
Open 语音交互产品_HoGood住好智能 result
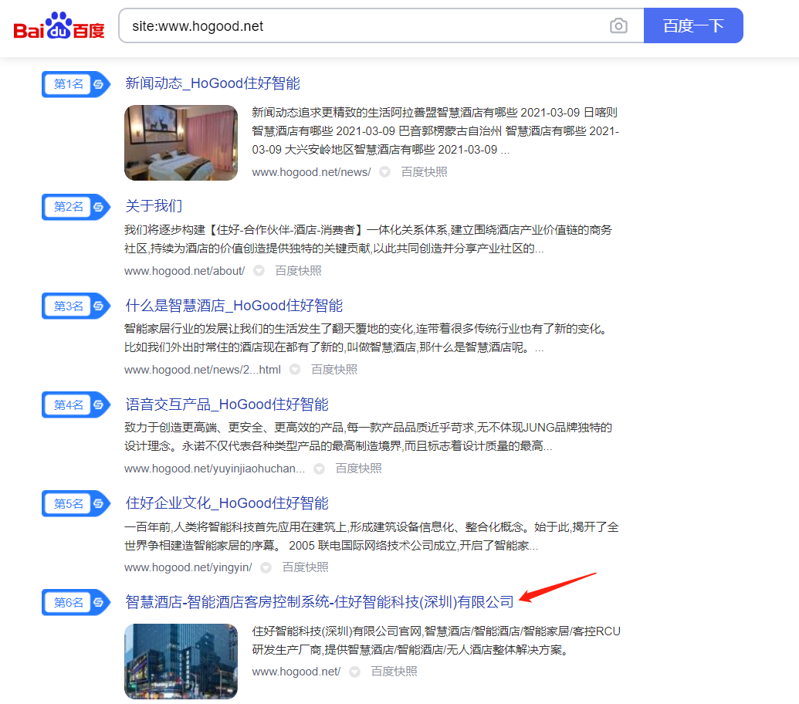226,404
